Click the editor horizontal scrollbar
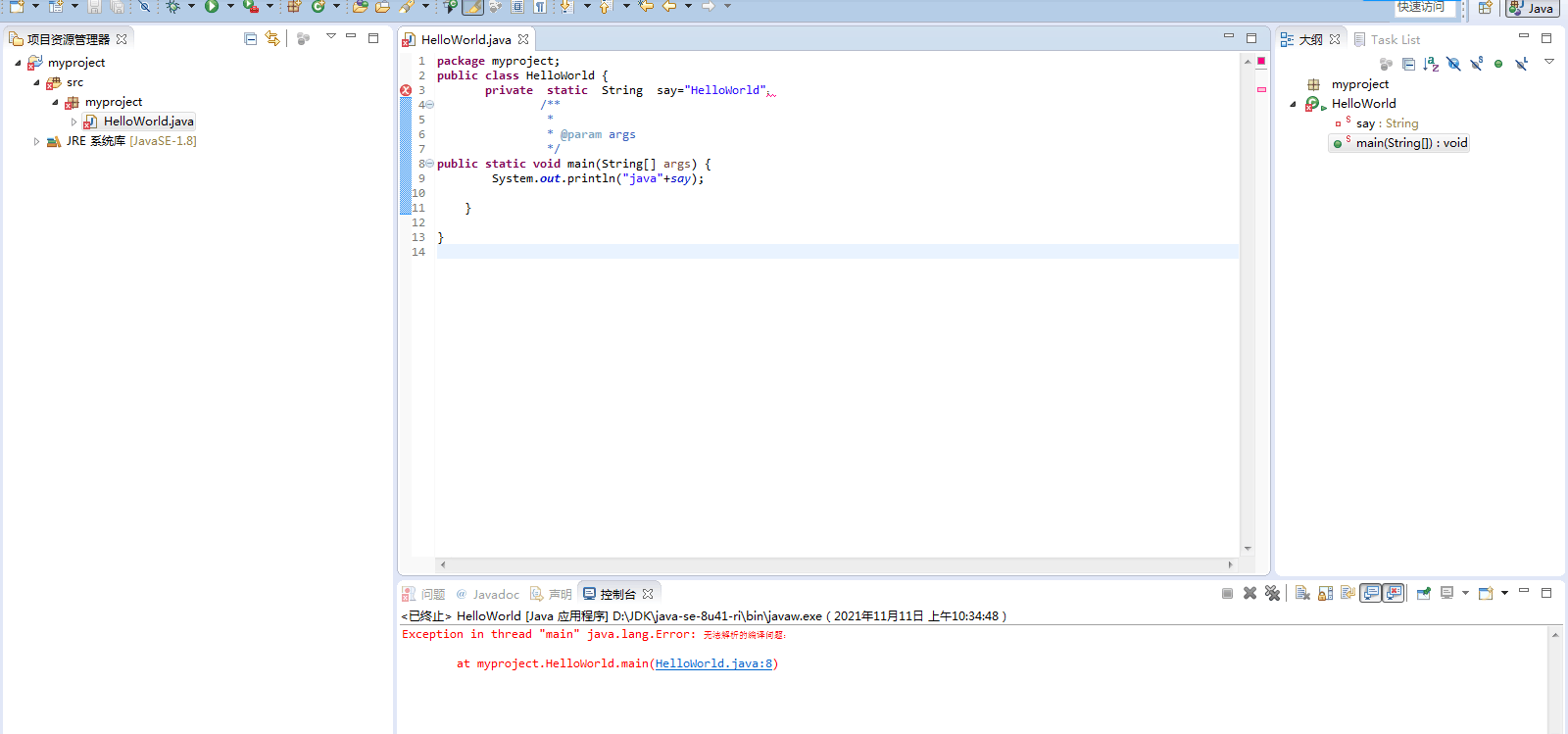The width and height of the screenshot is (1568, 734). coord(837,564)
